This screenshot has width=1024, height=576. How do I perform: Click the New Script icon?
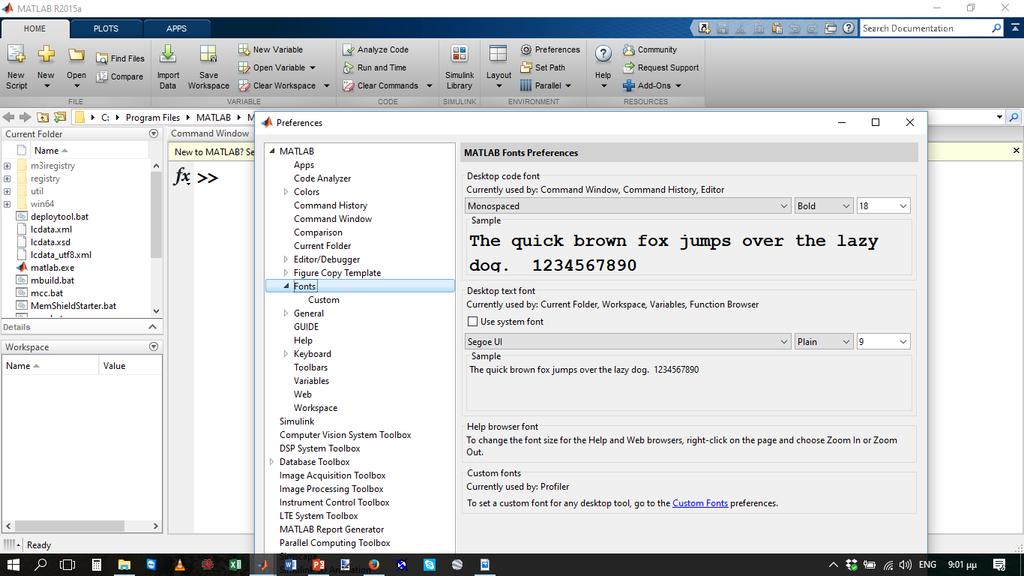pyautogui.click(x=16, y=54)
